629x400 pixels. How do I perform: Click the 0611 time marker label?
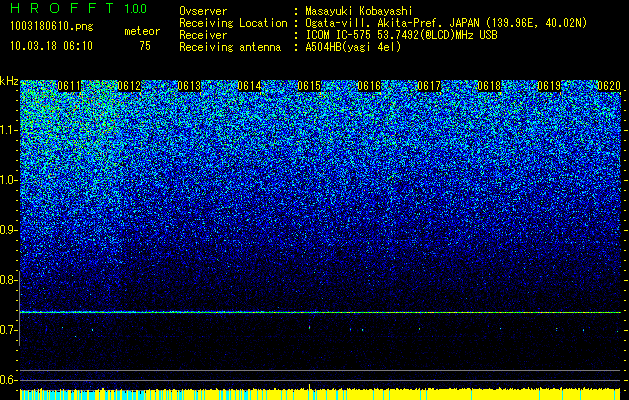click(69, 86)
